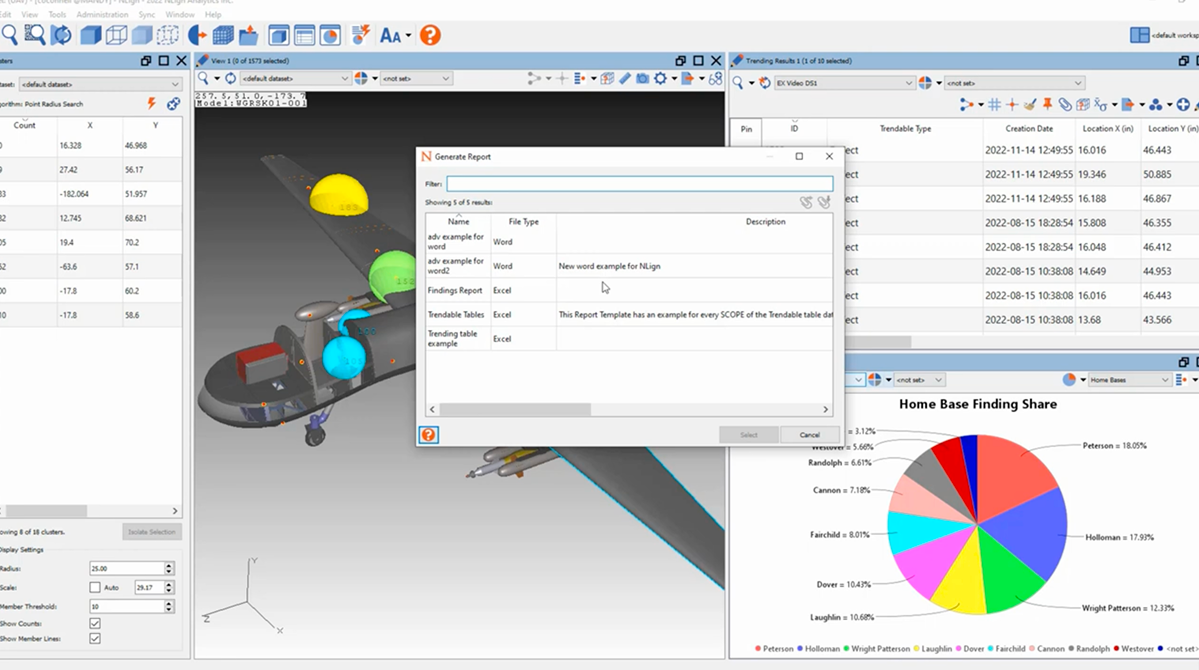Select the Findings Report row
Image resolution: width=1199 pixels, height=670 pixels.
click(629, 290)
